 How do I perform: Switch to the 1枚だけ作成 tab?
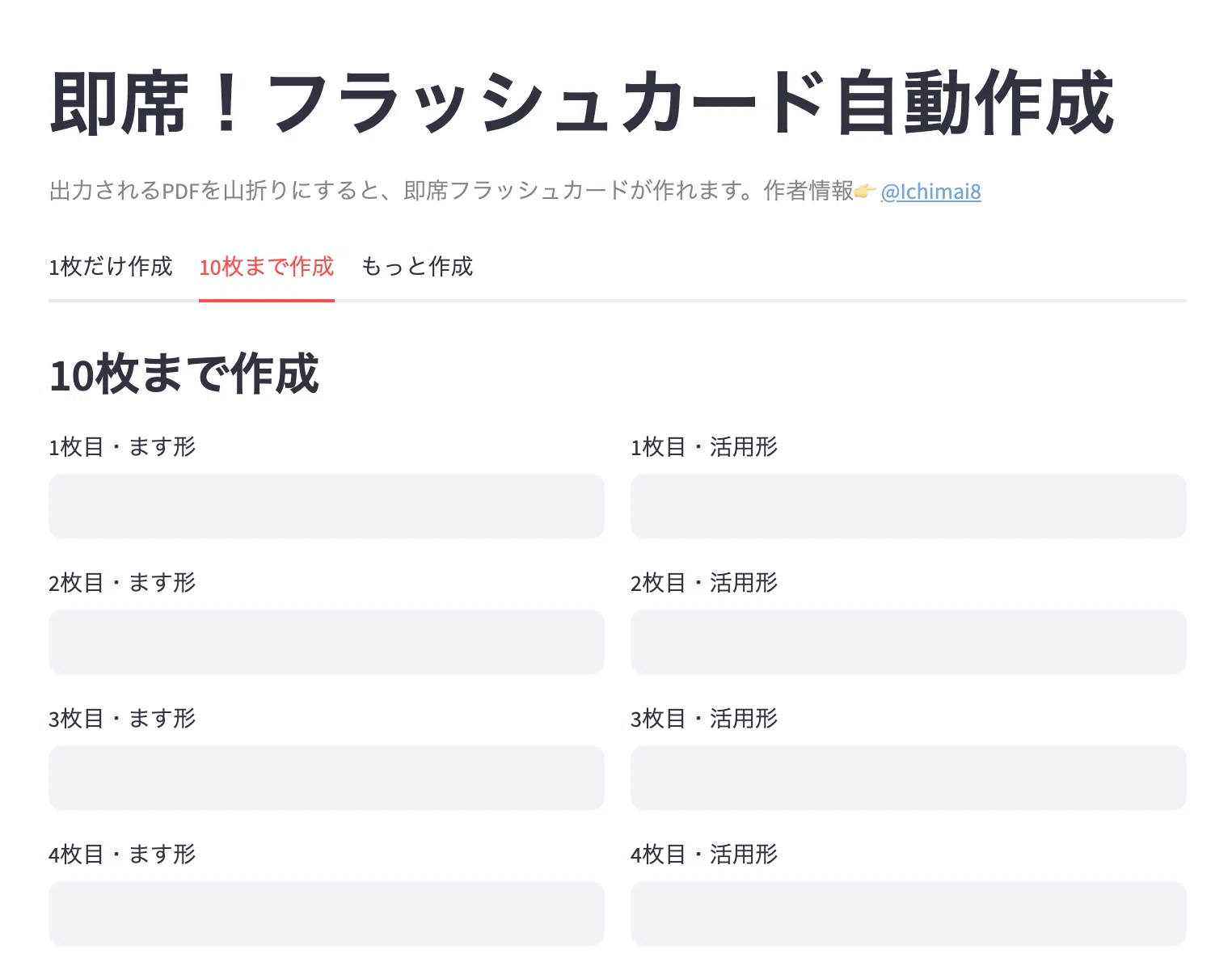tap(111, 267)
